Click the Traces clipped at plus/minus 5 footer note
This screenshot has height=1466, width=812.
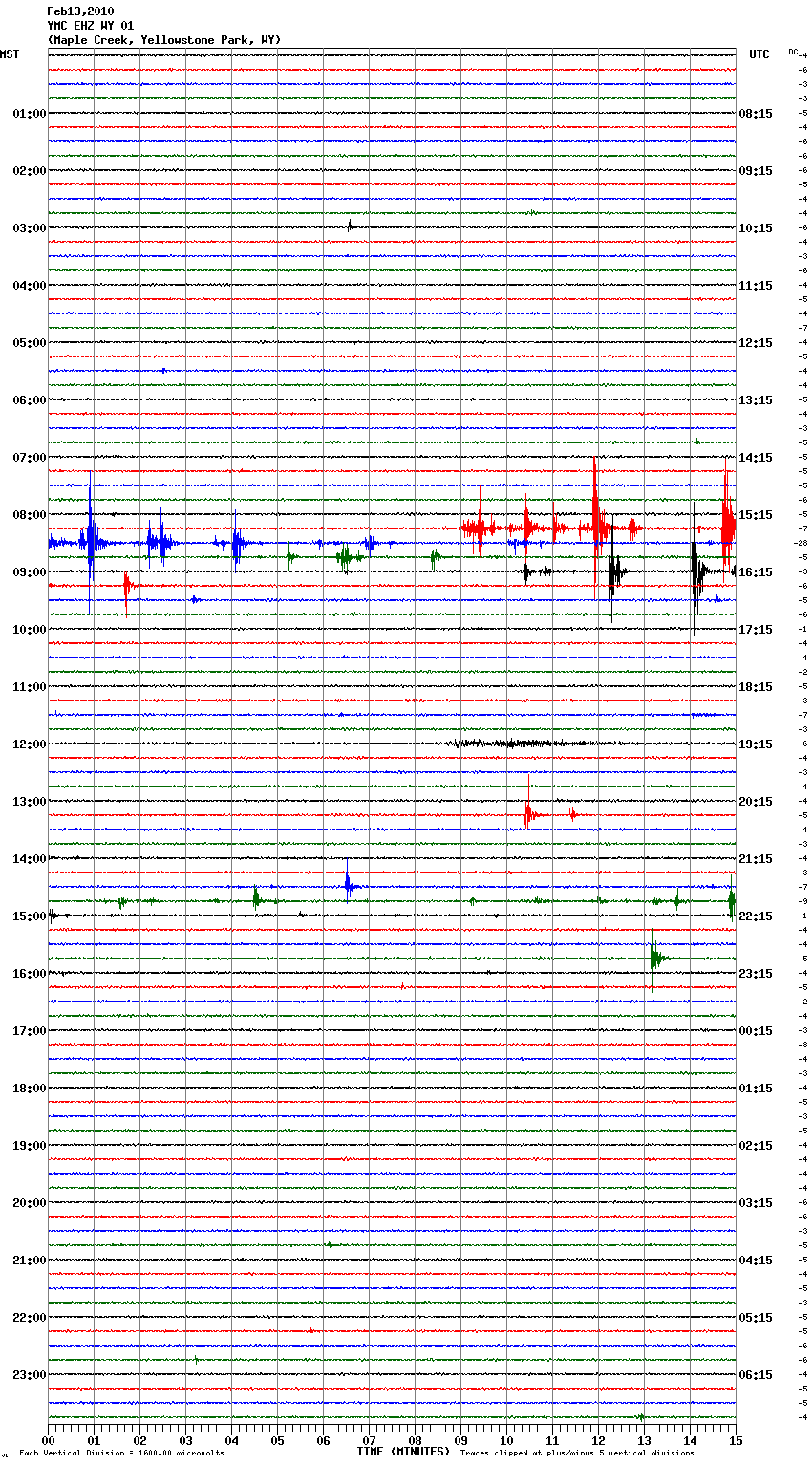[577, 1454]
